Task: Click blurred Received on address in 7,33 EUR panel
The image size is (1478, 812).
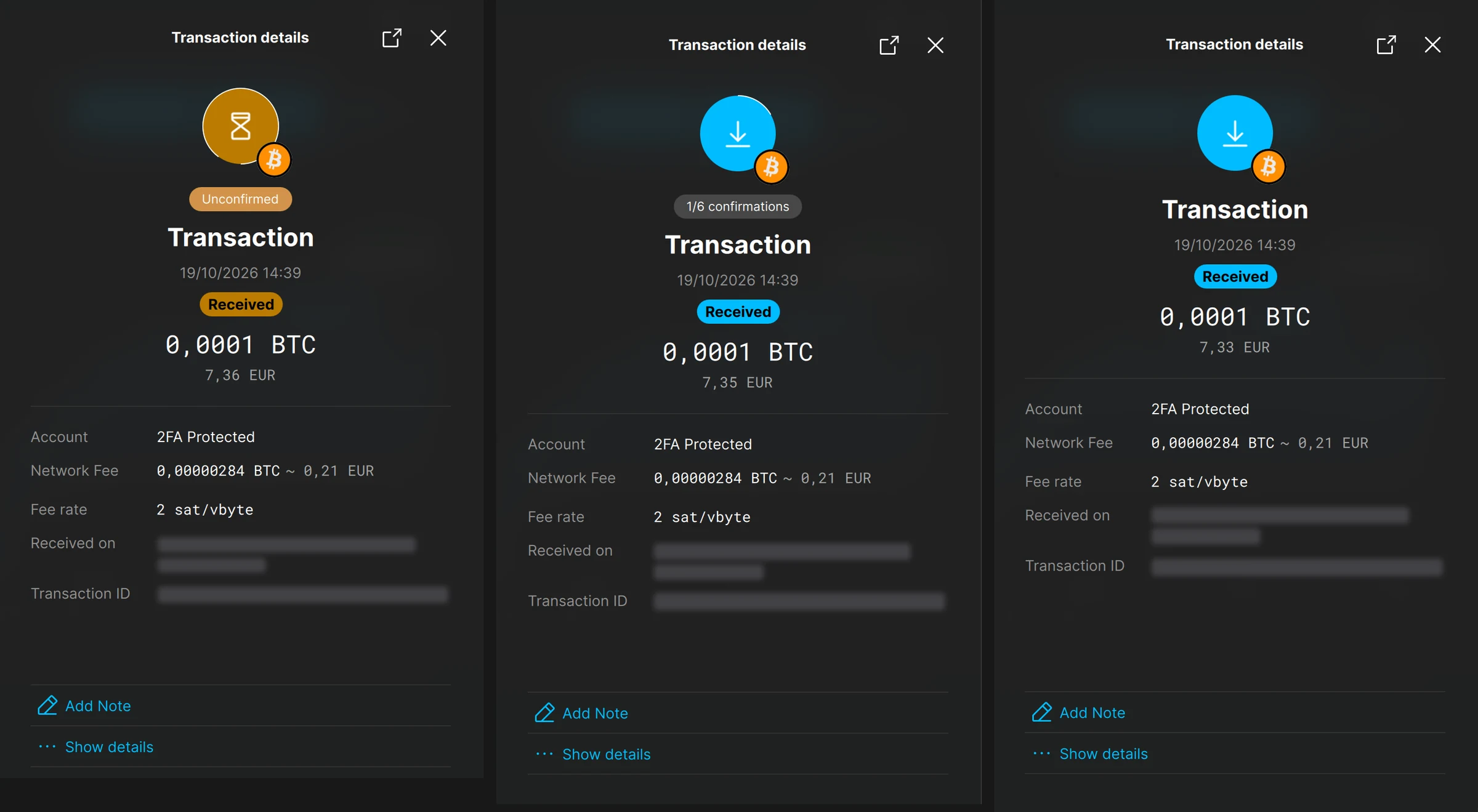Action: point(1280,526)
